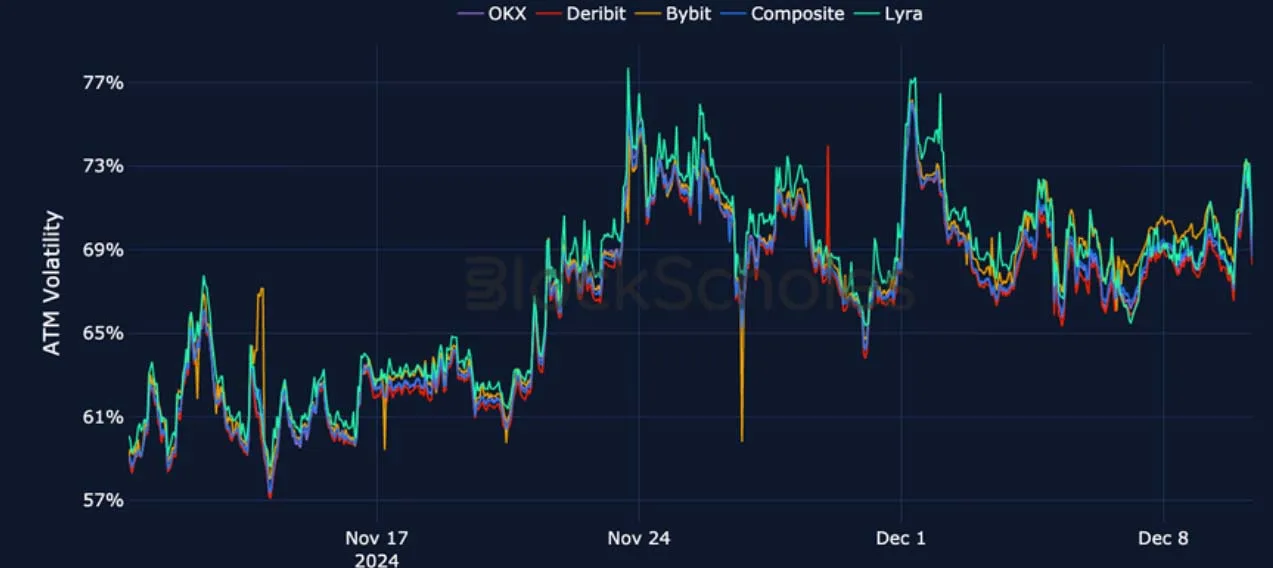Click the 73% y-axis label
Image resolution: width=1273 pixels, height=568 pixels.
click(102, 166)
